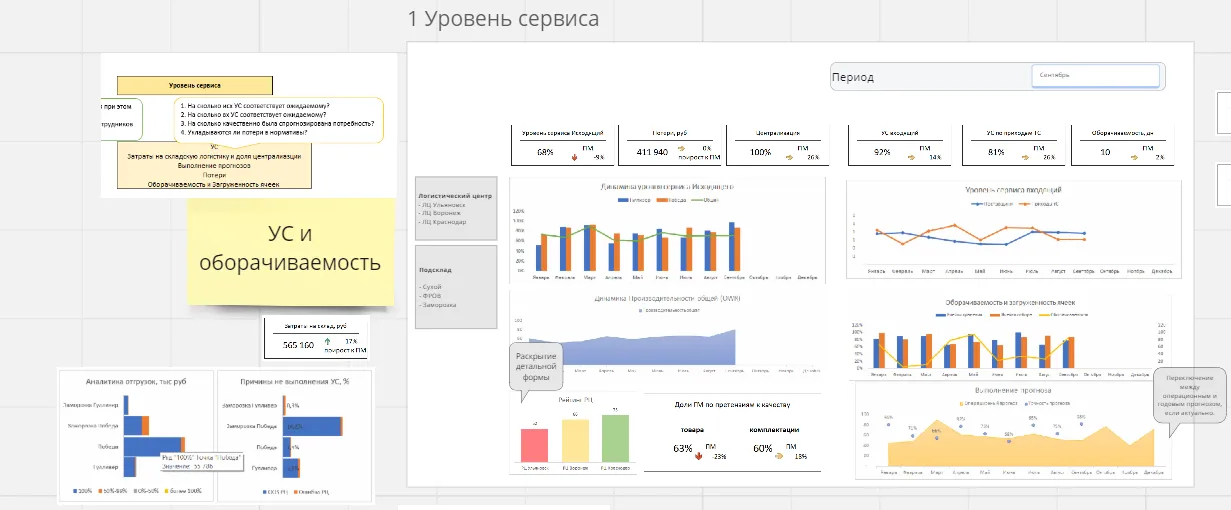Click the green bar in the Рейтинг РЦ chart
This screenshot has width=1231, height=510.
(x=615, y=437)
